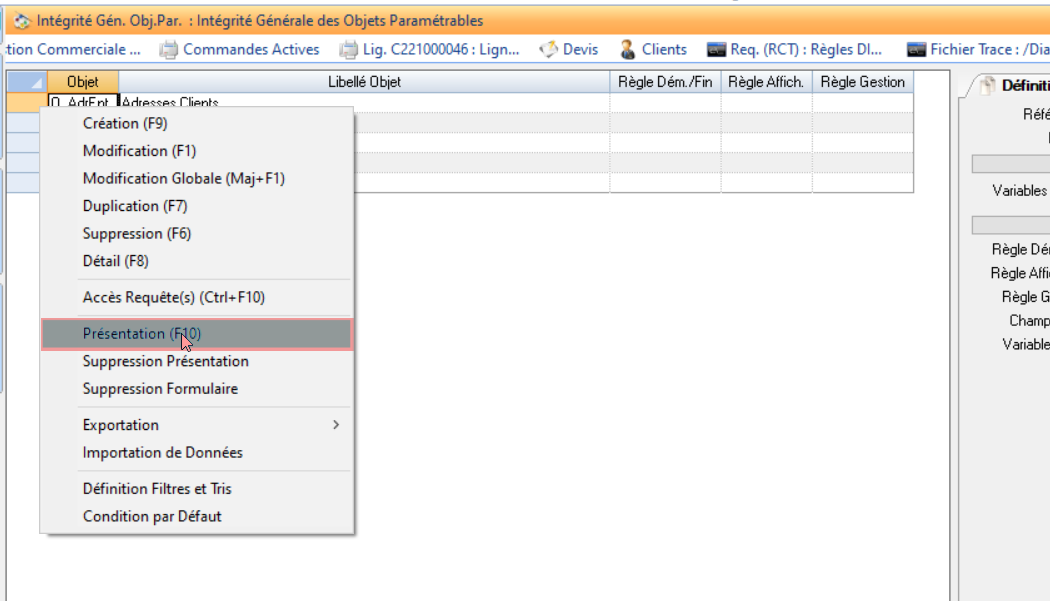This screenshot has height=601, width=1050.
Task: Click the Définition tab page icon
Action: click(x=988, y=87)
